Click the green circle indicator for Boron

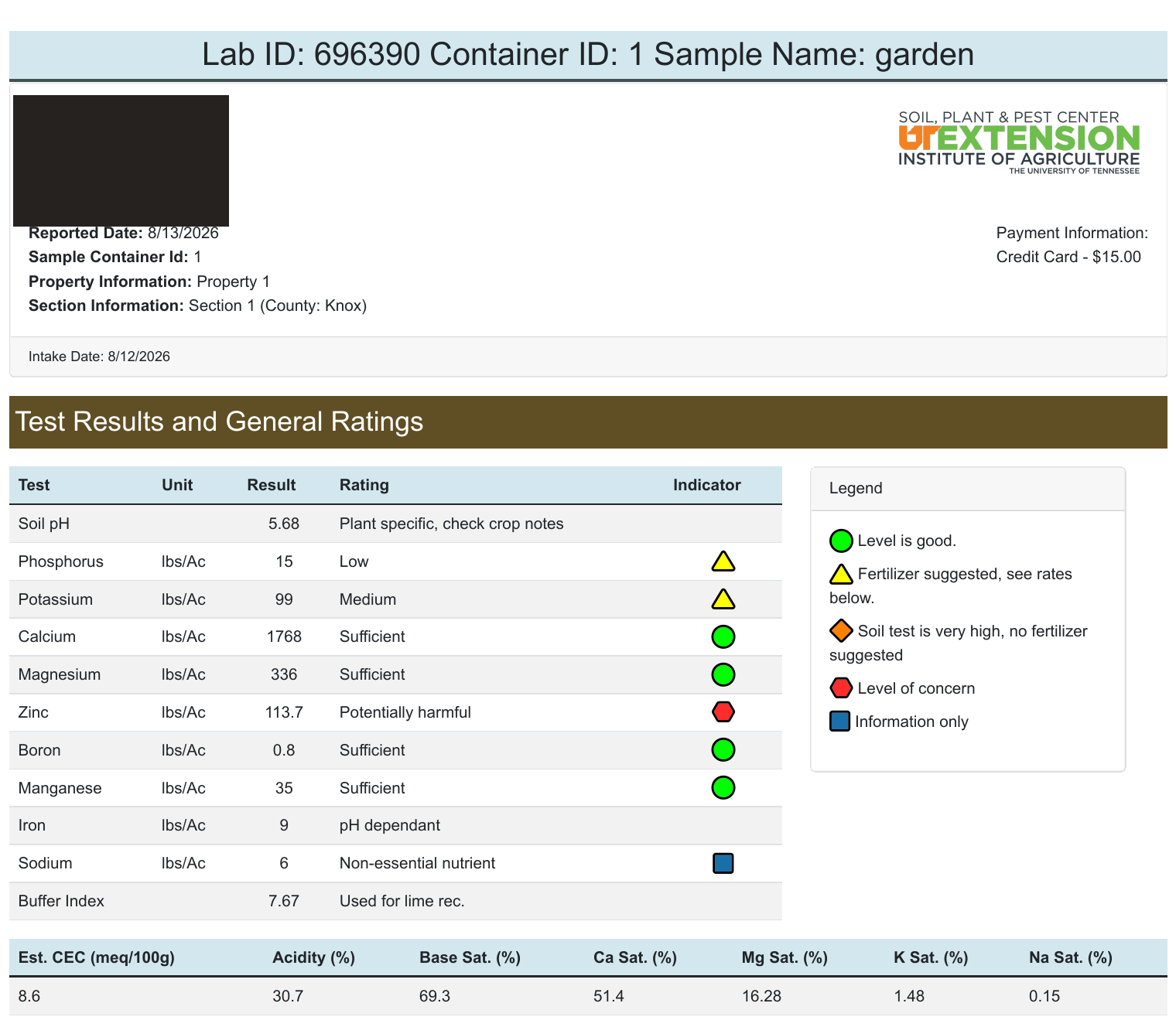point(723,750)
